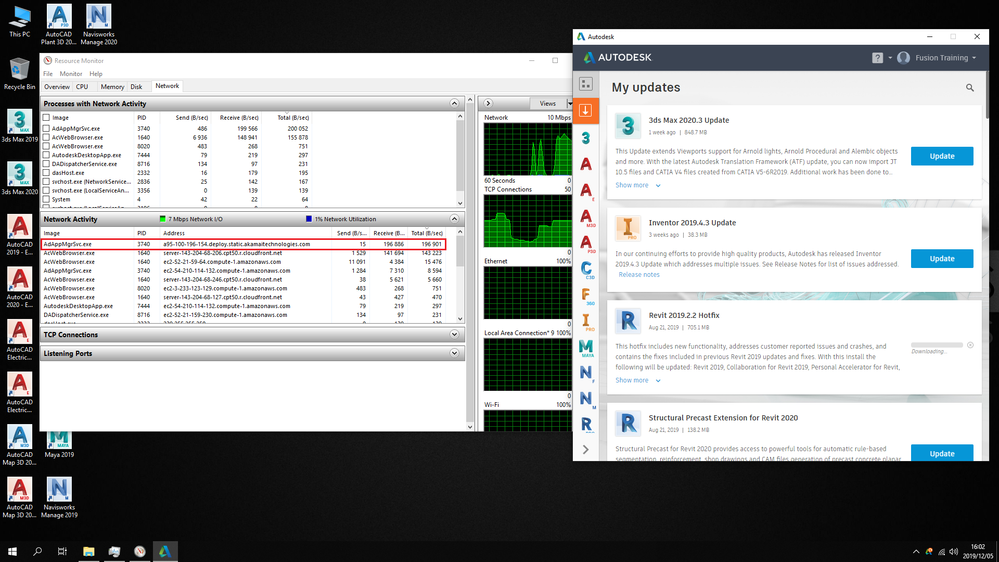Image resolution: width=999 pixels, height=562 pixels.
Task: Check the System process checkbox
Action: point(46,199)
